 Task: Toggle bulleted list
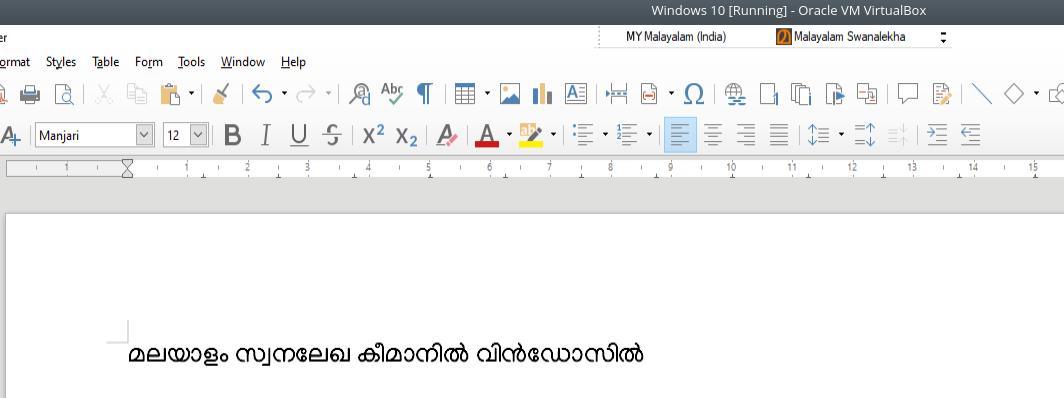(x=583, y=135)
